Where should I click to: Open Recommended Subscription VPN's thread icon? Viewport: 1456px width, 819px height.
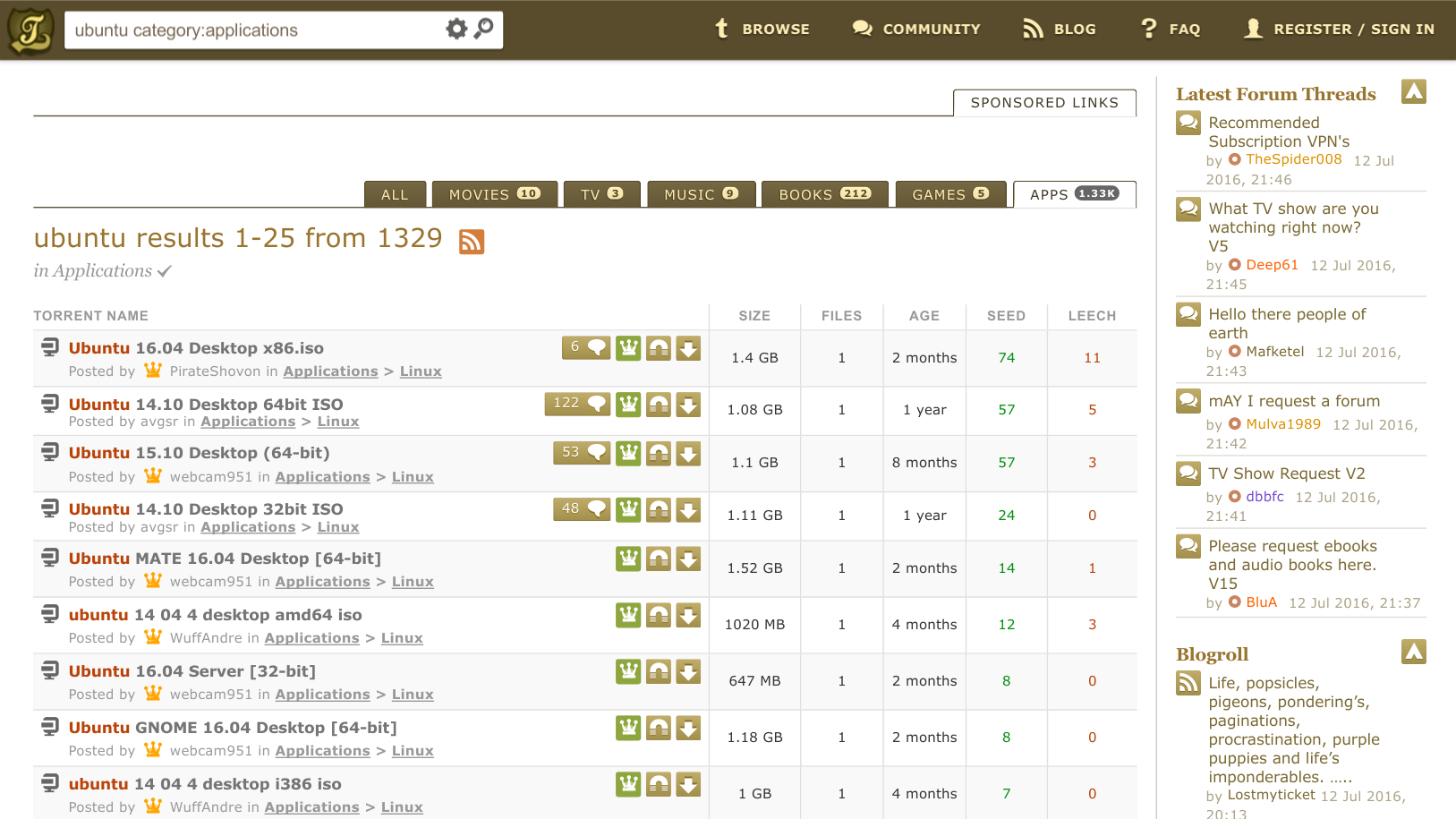pyautogui.click(x=1188, y=123)
